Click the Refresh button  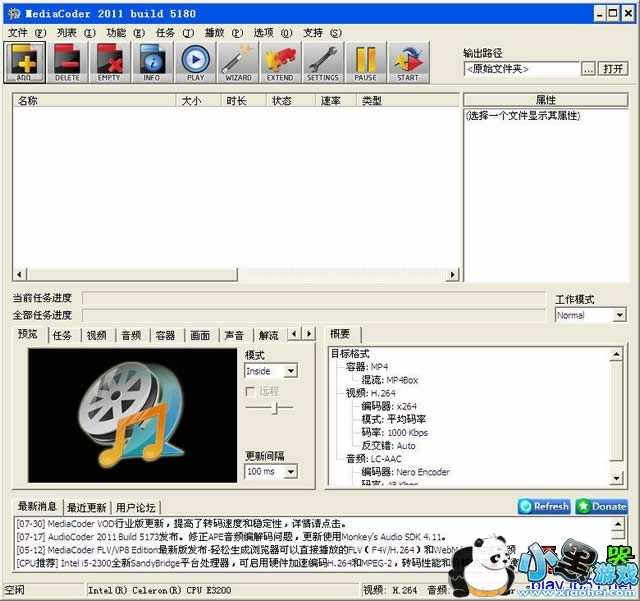click(x=544, y=507)
